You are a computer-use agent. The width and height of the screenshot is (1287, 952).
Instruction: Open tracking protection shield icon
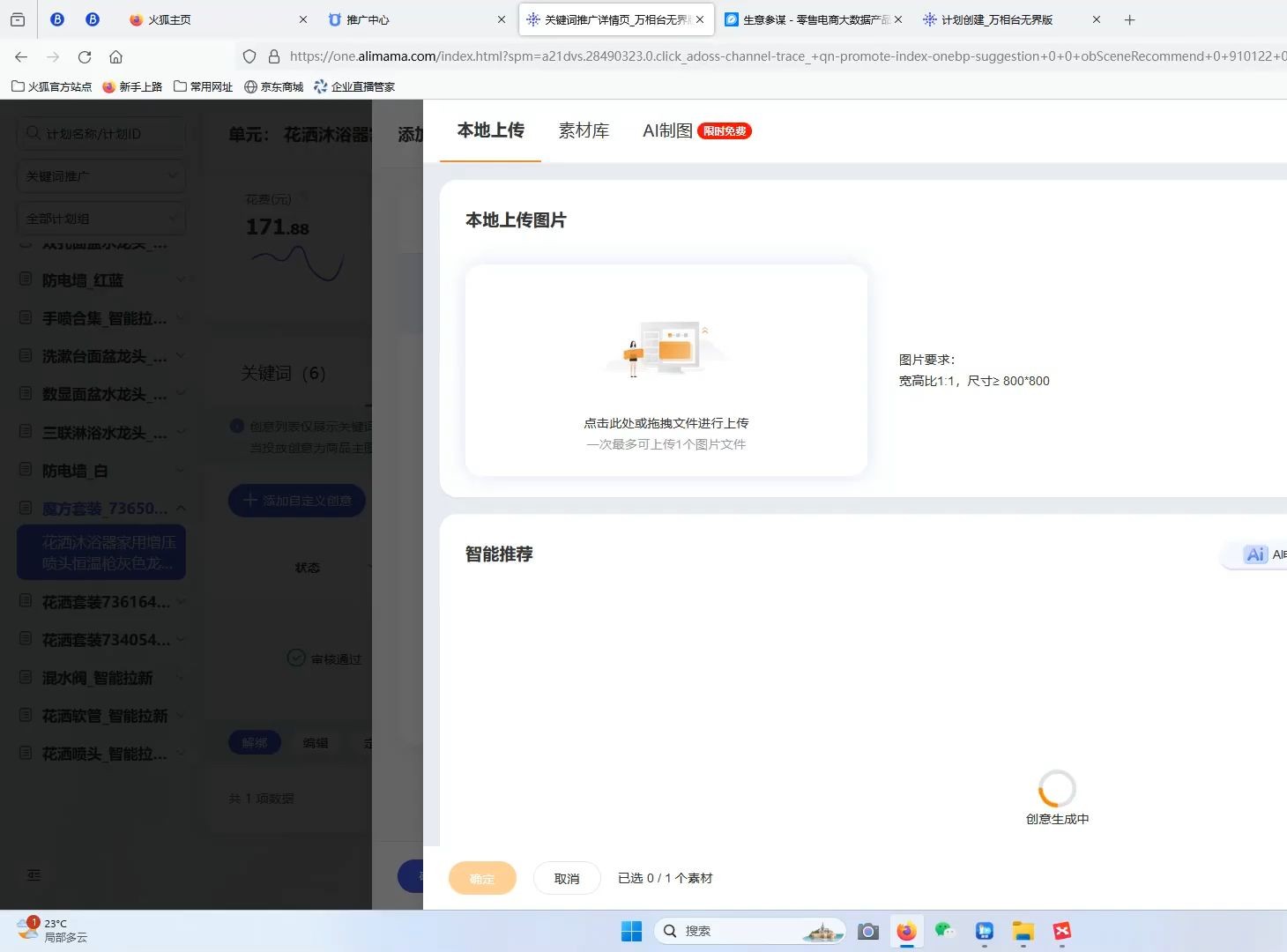249,56
